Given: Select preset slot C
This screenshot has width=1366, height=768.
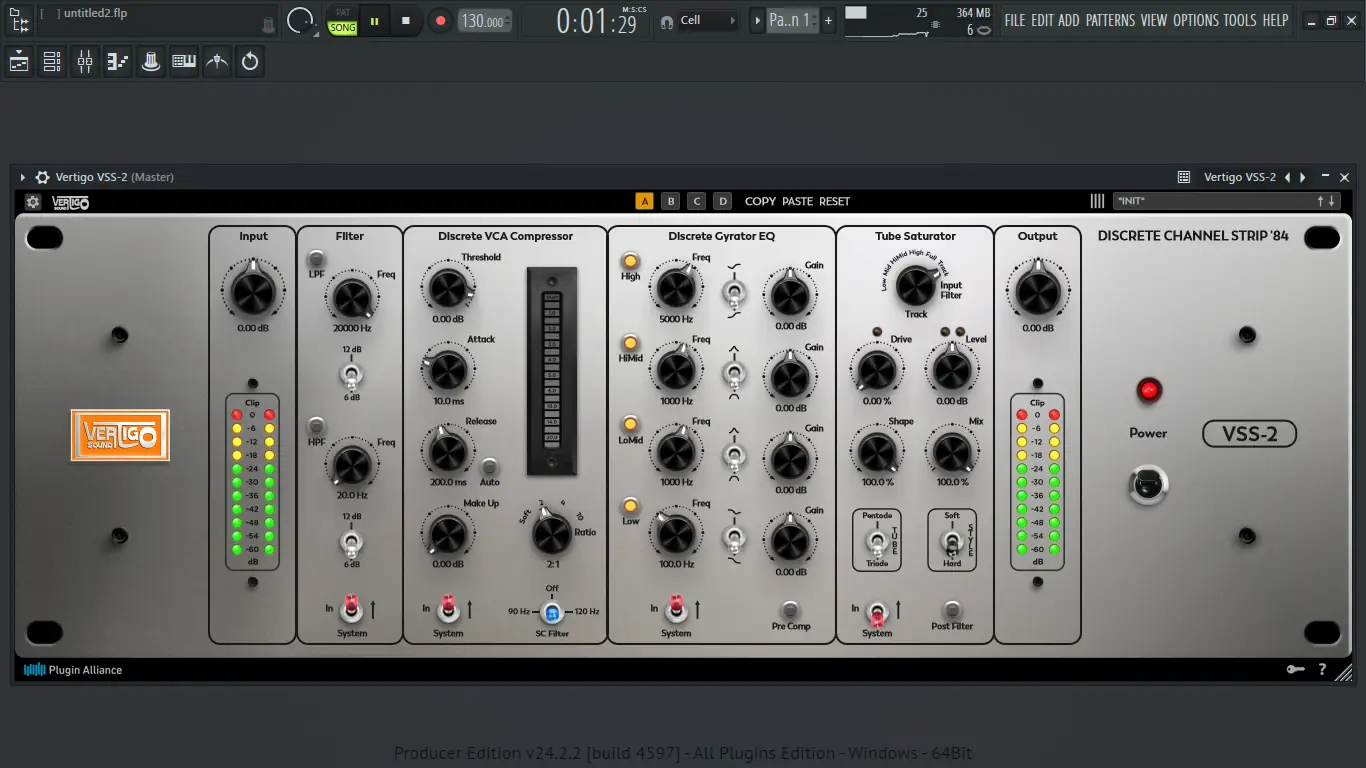Looking at the screenshot, I should tap(697, 201).
